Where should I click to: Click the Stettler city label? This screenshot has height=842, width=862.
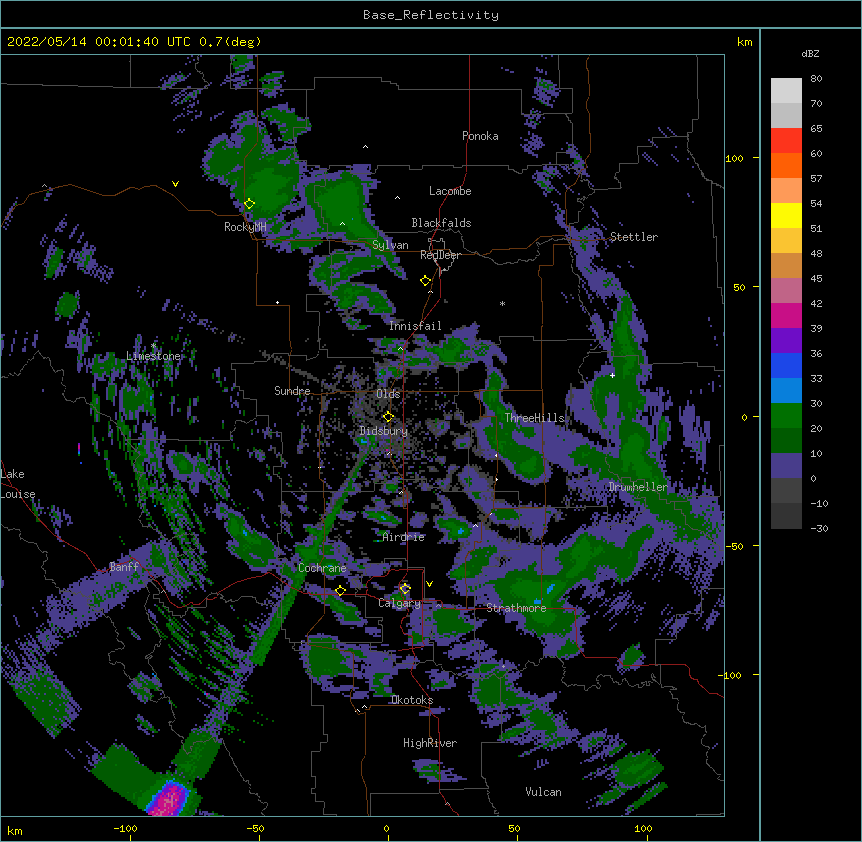tap(634, 237)
